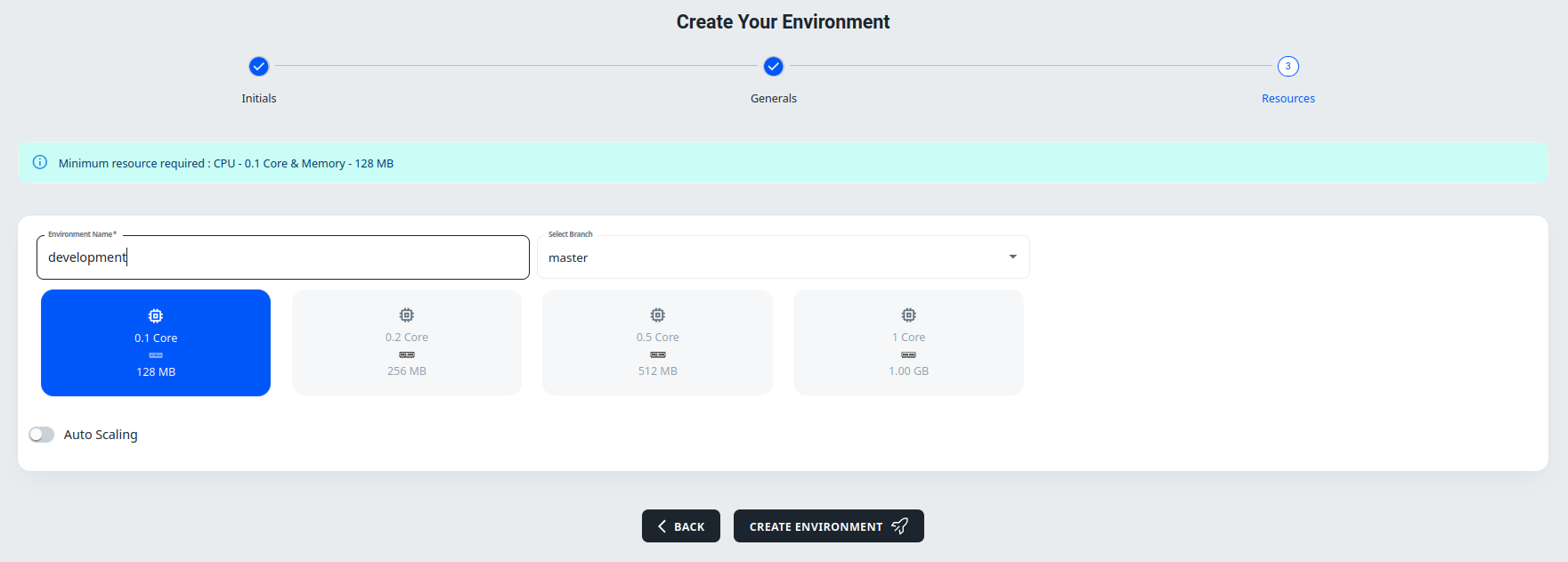The width and height of the screenshot is (1568, 562).
Task: Click the step 3 Resources circle
Action: coord(1288,66)
